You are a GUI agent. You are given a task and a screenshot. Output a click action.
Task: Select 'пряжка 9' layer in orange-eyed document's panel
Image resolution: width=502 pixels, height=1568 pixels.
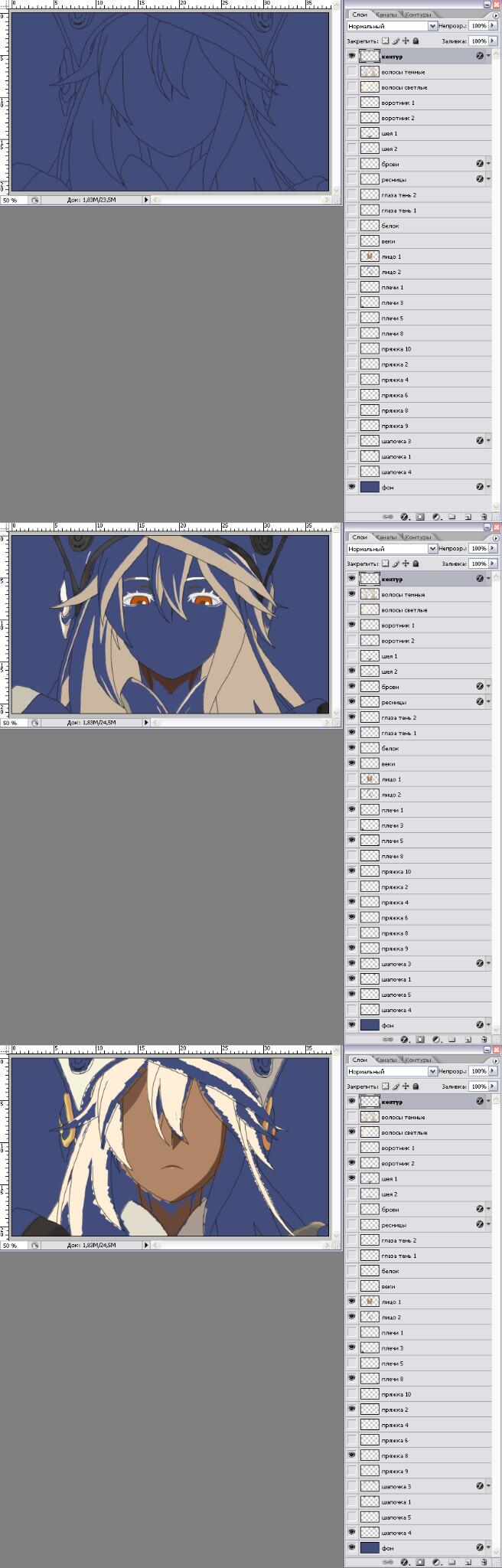click(419, 948)
